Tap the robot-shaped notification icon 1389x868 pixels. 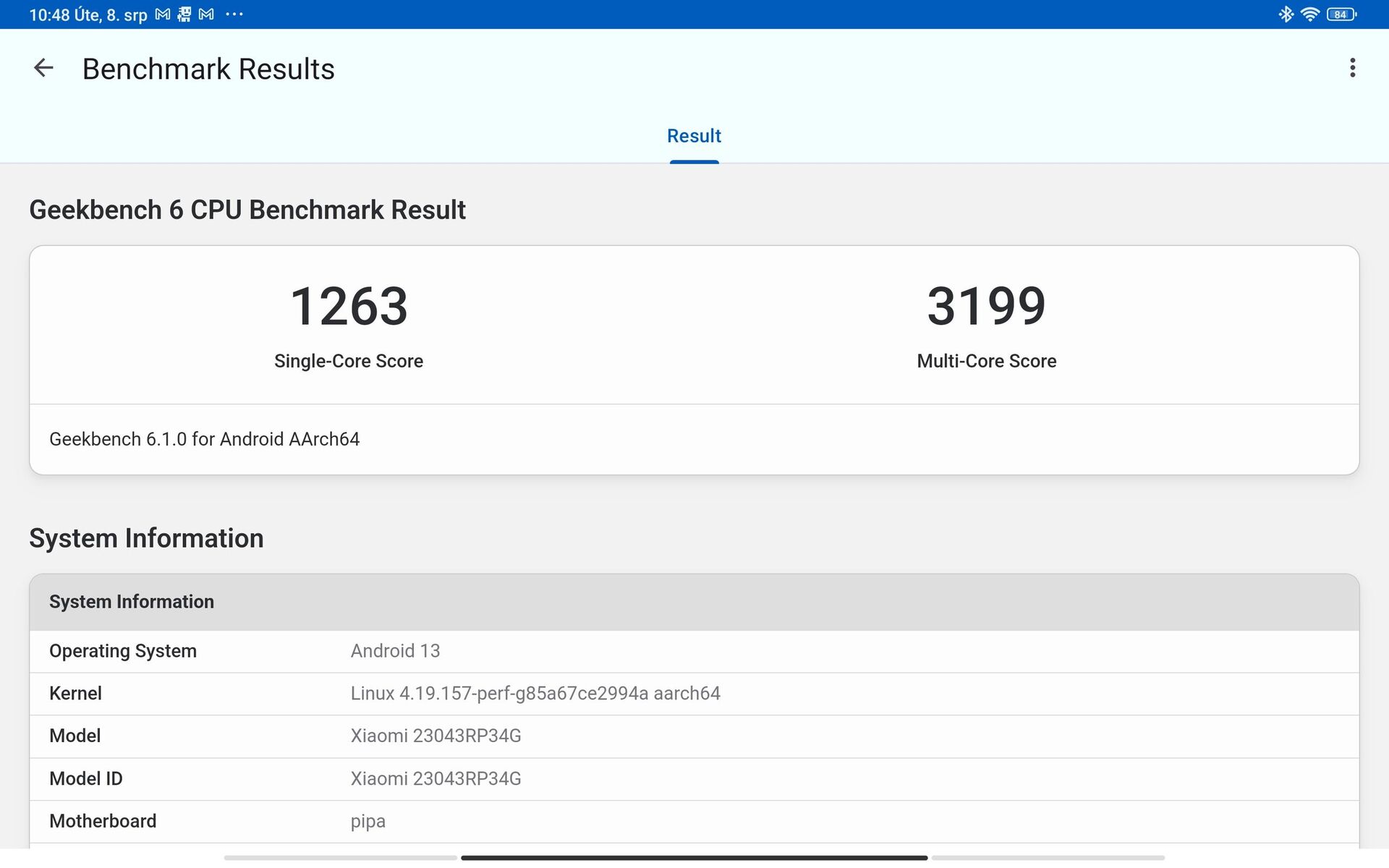point(184,14)
